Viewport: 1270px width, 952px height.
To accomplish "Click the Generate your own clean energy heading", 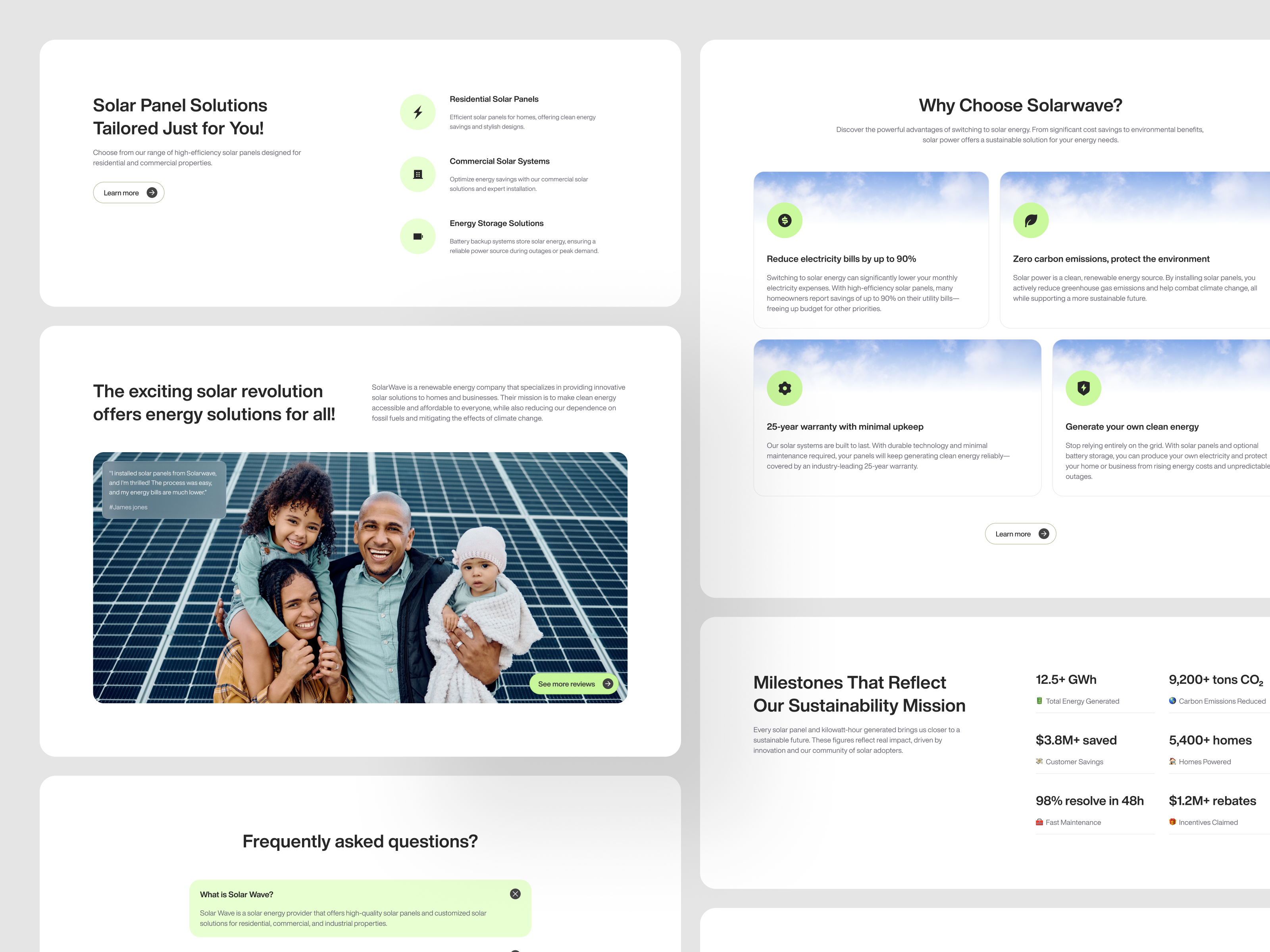I will [x=1131, y=426].
